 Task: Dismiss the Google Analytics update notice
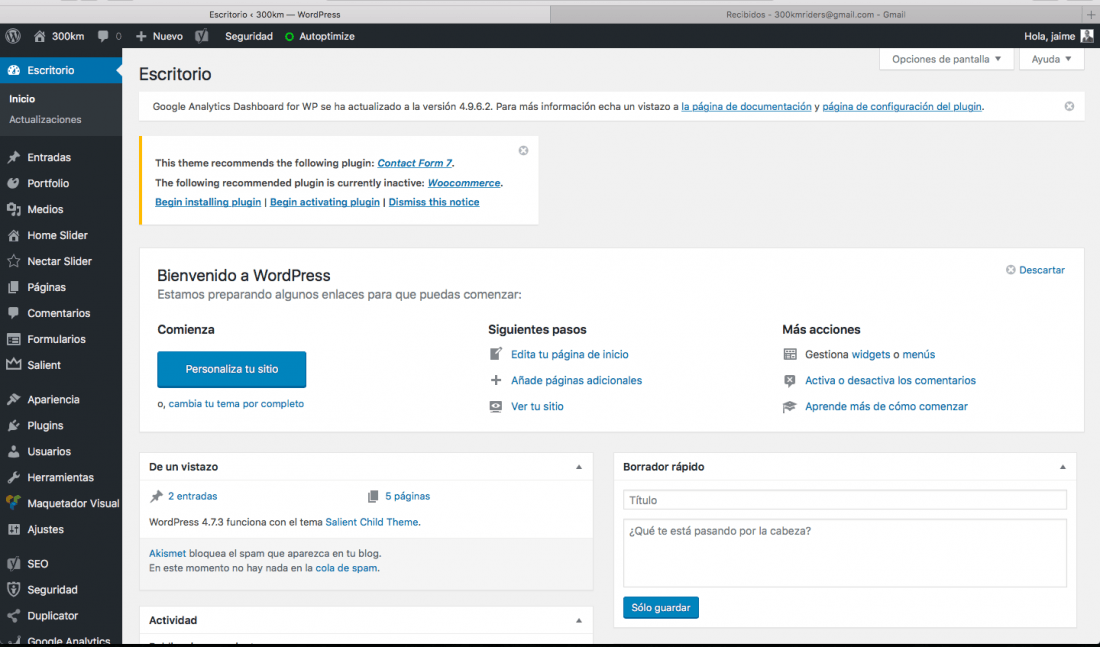click(x=1069, y=106)
